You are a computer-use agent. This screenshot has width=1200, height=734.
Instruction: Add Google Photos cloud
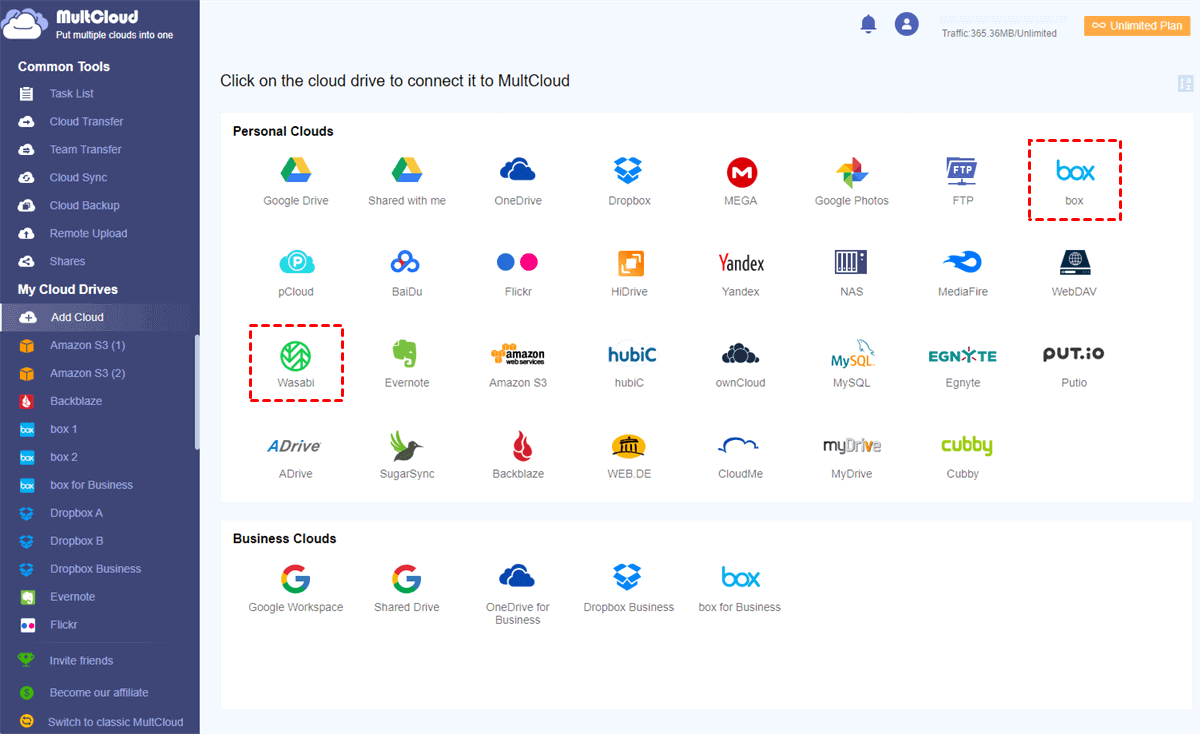(x=852, y=182)
